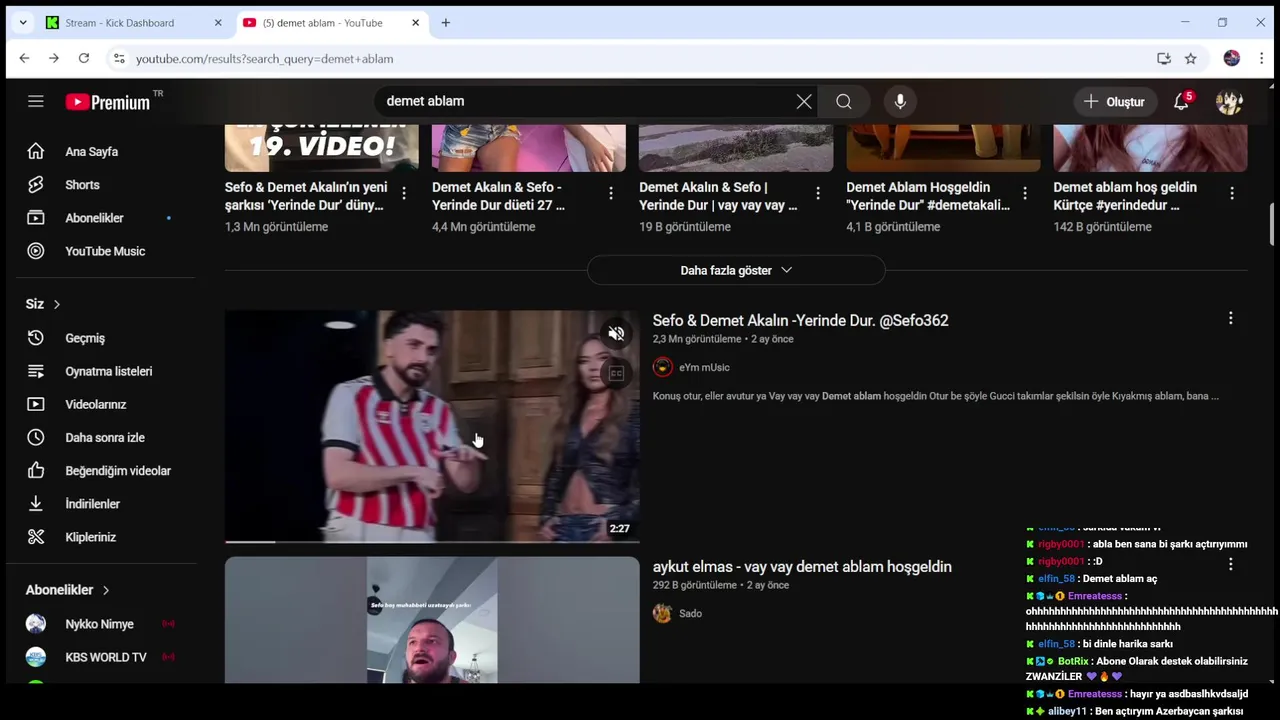Click Klipleriniz scissors icon
1280x720 pixels.
click(36, 537)
